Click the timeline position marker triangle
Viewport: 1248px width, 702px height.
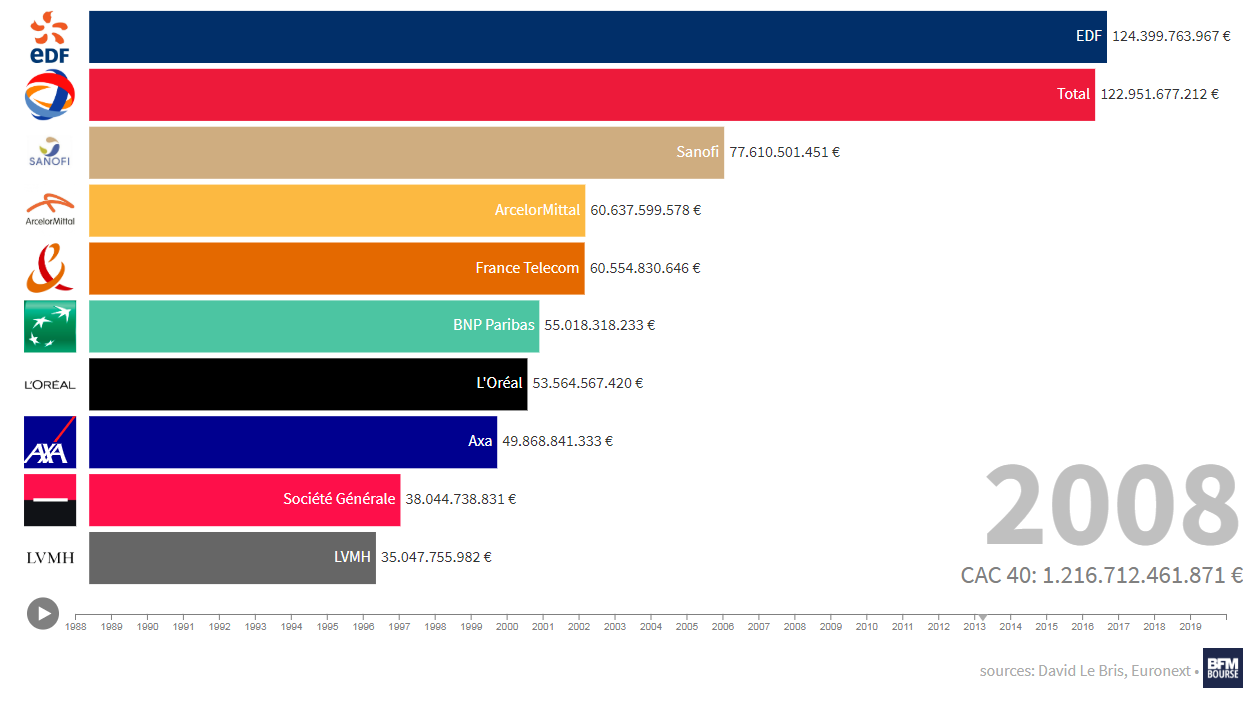[982, 617]
